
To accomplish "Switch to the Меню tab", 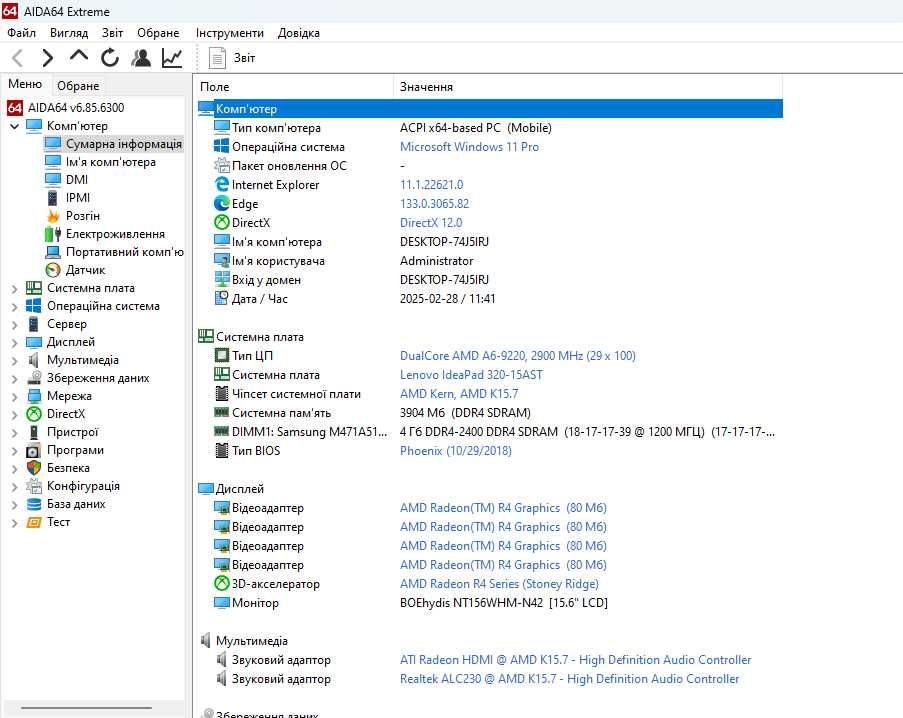I will 25,84.
